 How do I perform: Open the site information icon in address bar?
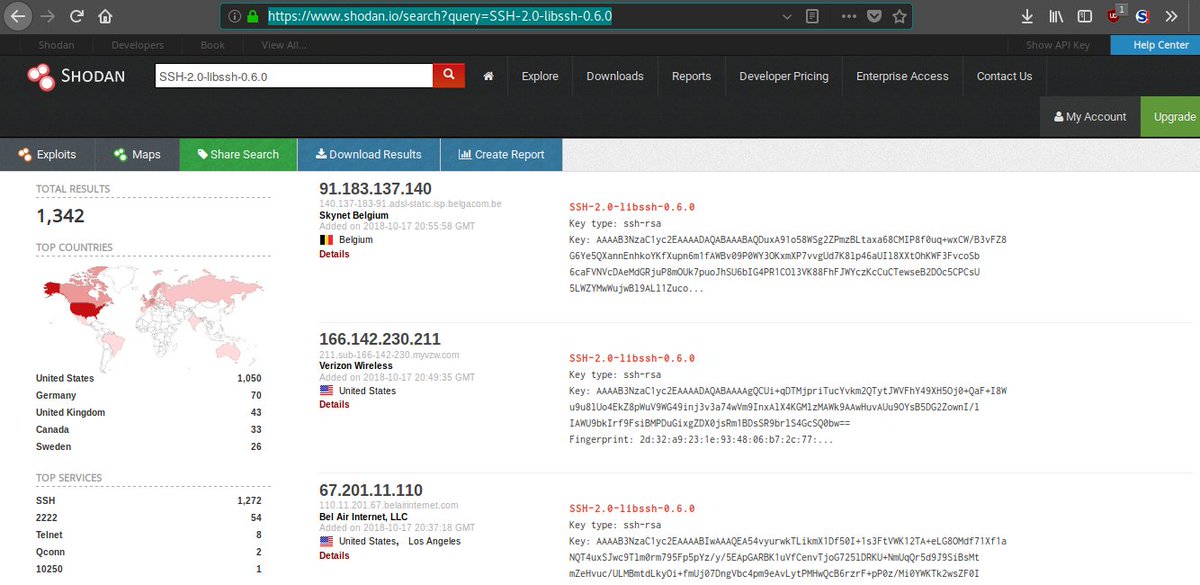coord(234,16)
